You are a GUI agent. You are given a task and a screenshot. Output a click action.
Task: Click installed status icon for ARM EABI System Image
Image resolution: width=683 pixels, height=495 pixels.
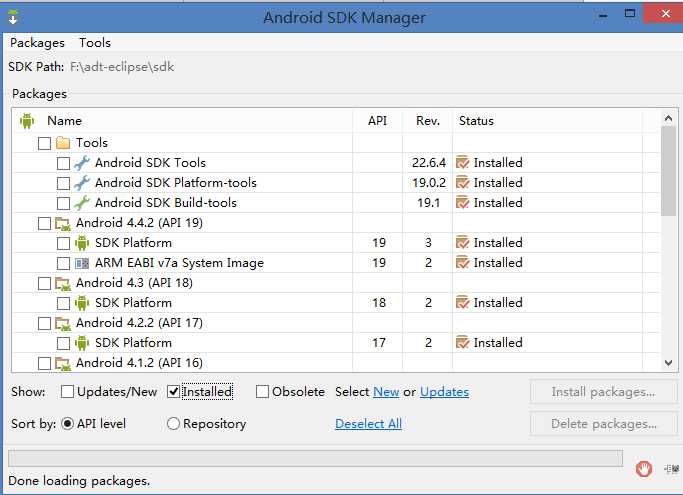(463, 263)
